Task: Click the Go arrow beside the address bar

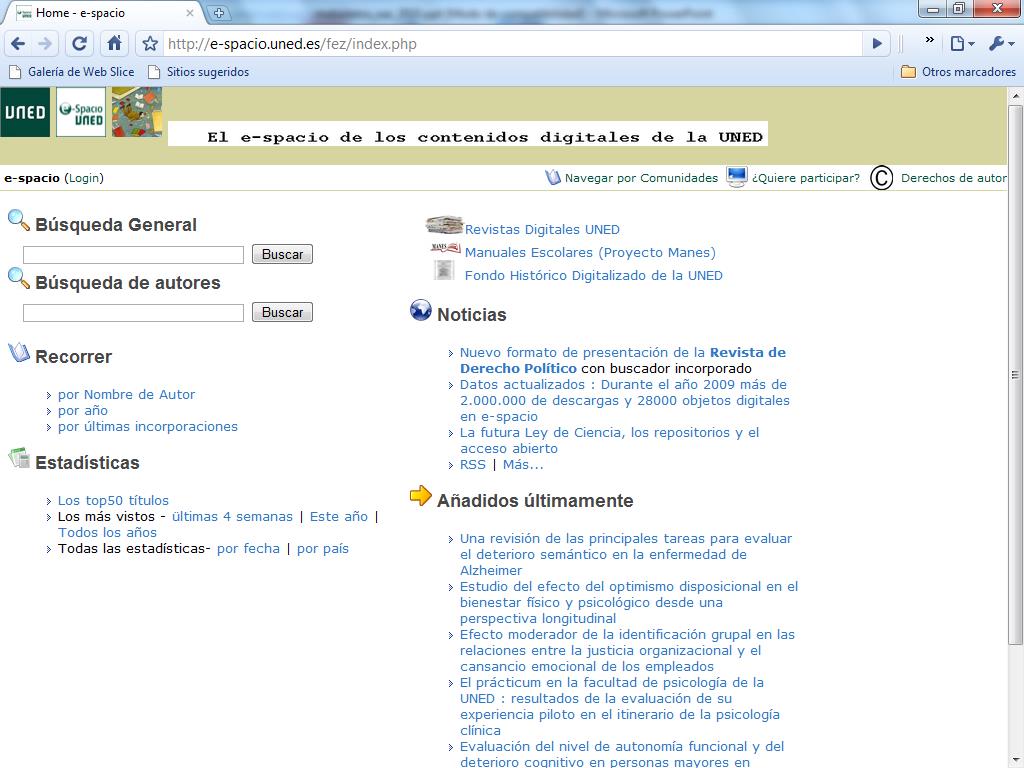Action: (877, 44)
